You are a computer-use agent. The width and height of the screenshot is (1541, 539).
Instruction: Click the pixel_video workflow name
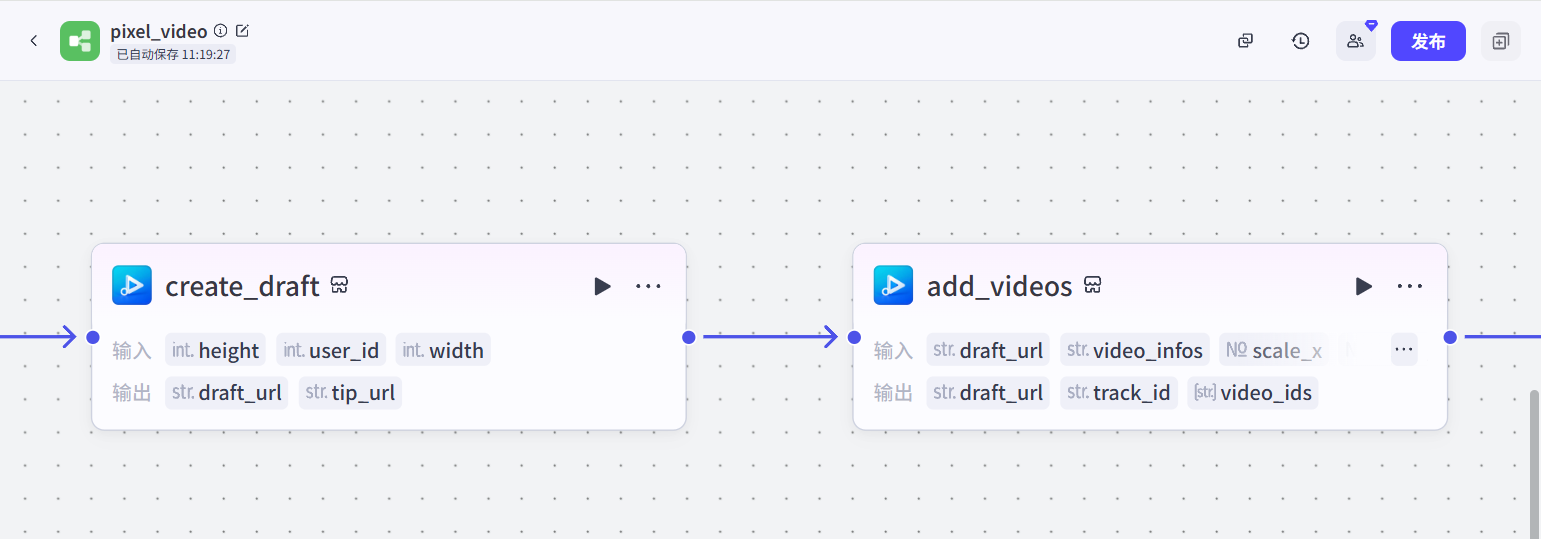coord(159,31)
